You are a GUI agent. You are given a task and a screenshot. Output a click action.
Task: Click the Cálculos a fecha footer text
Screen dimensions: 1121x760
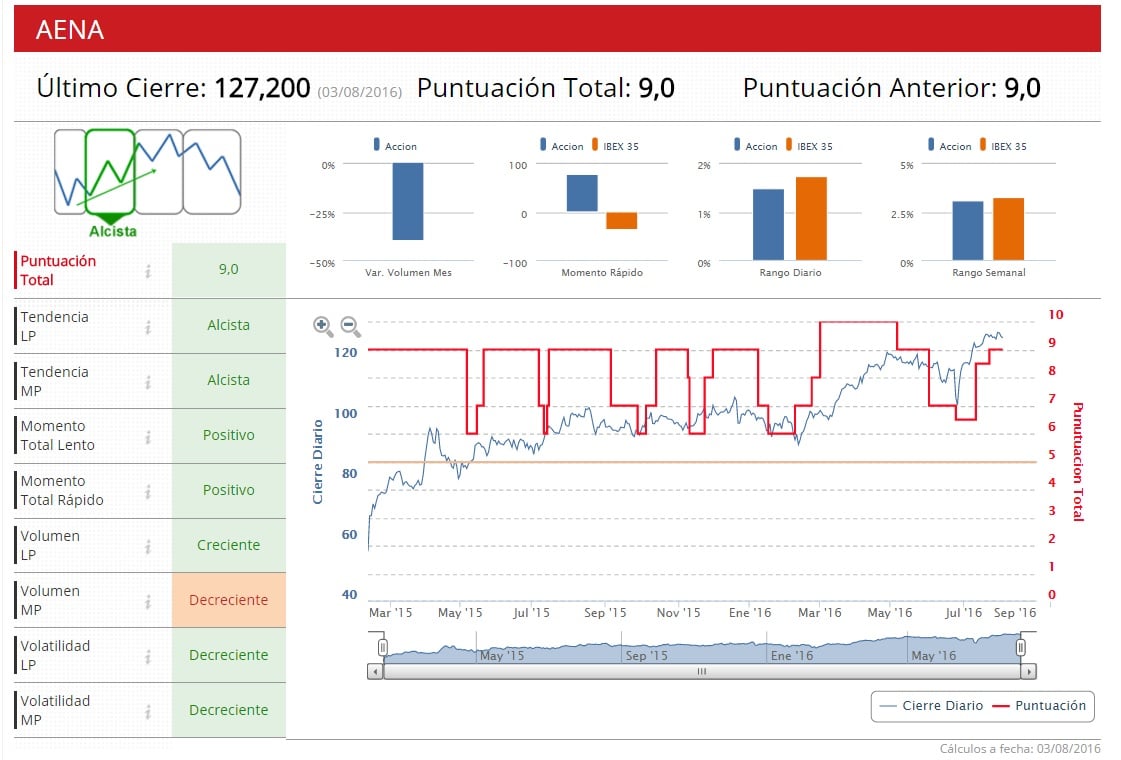tap(1020, 749)
